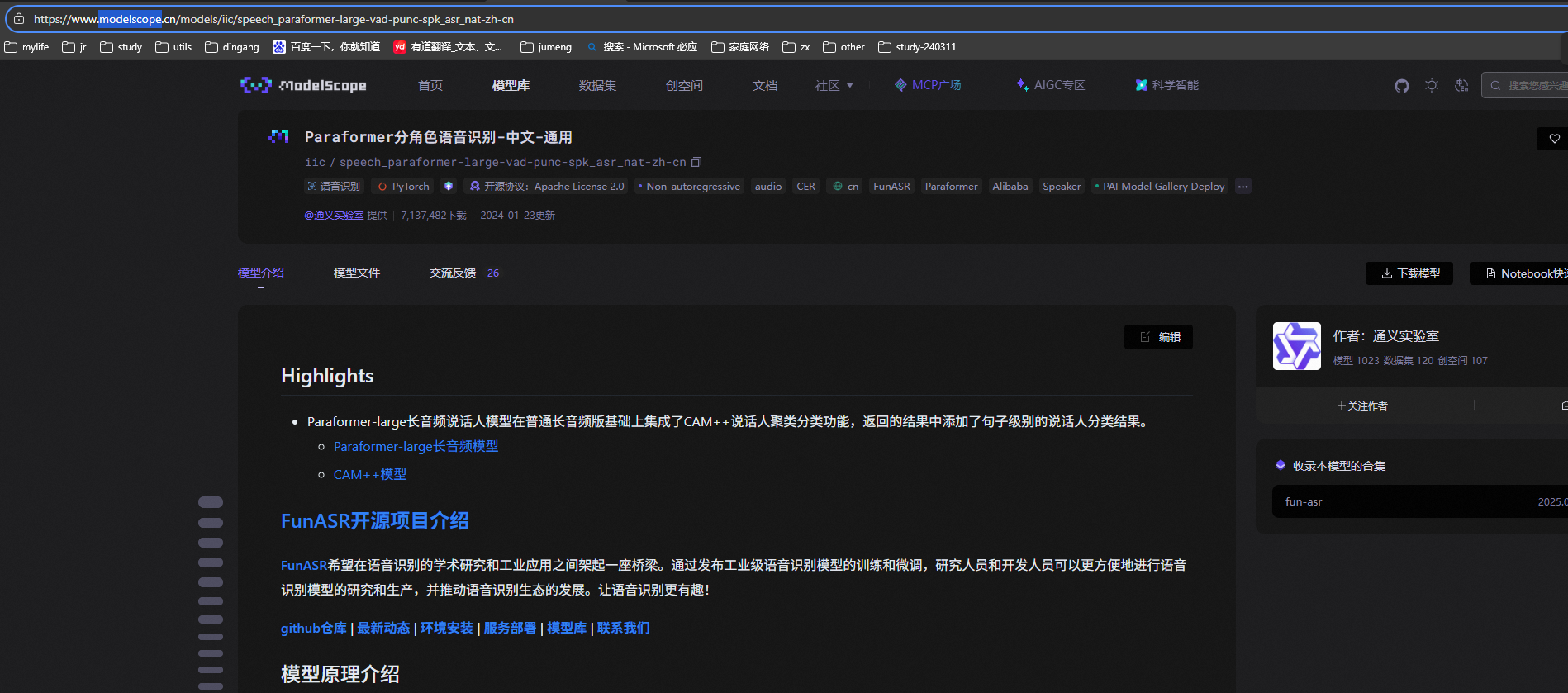
Task: Open the GitHub icon in the header
Action: [x=1401, y=86]
